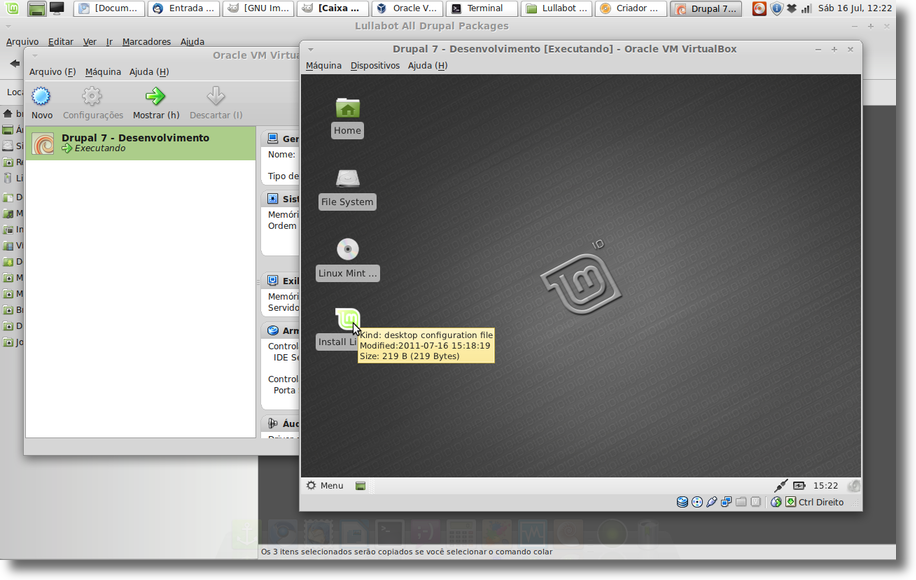Switch to Drupal 7... window in taskbar

click(x=705, y=8)
